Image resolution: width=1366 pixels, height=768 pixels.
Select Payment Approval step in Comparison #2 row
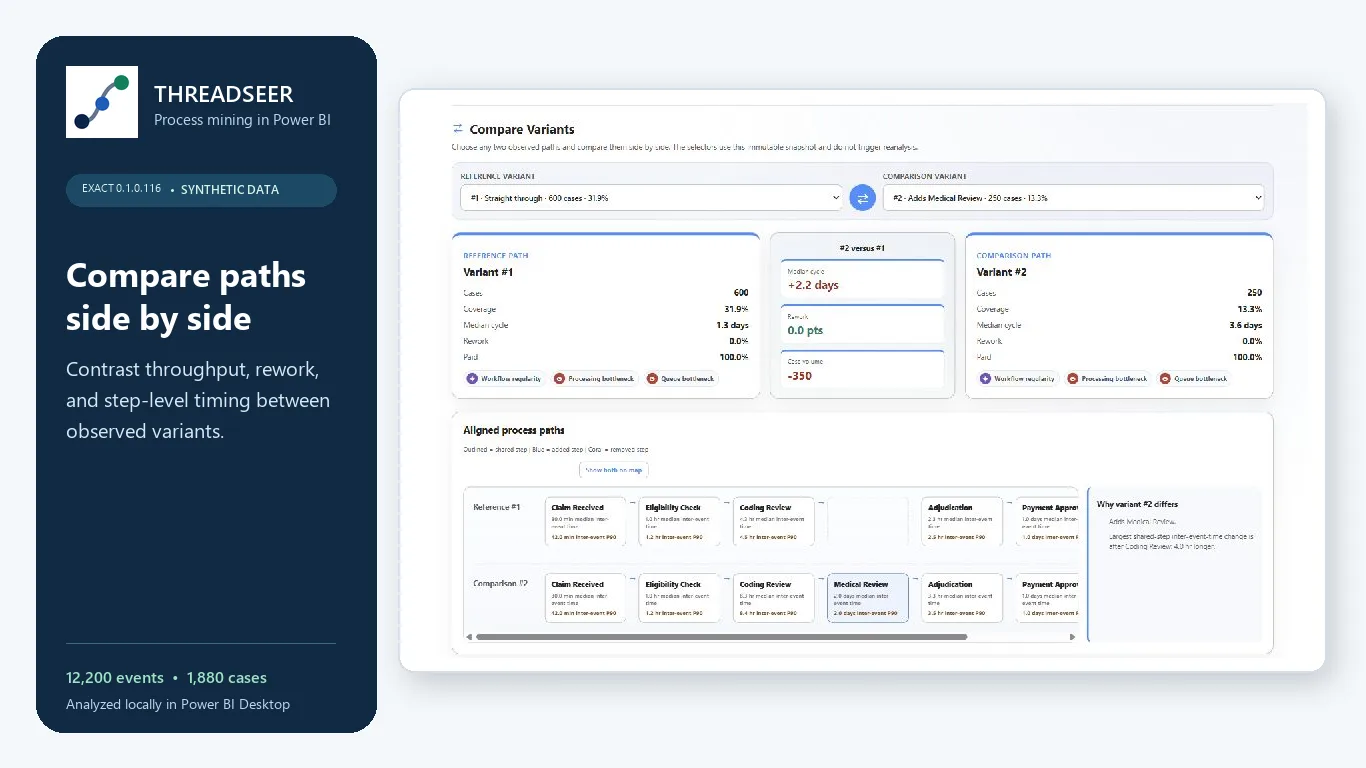(1047, 598)
